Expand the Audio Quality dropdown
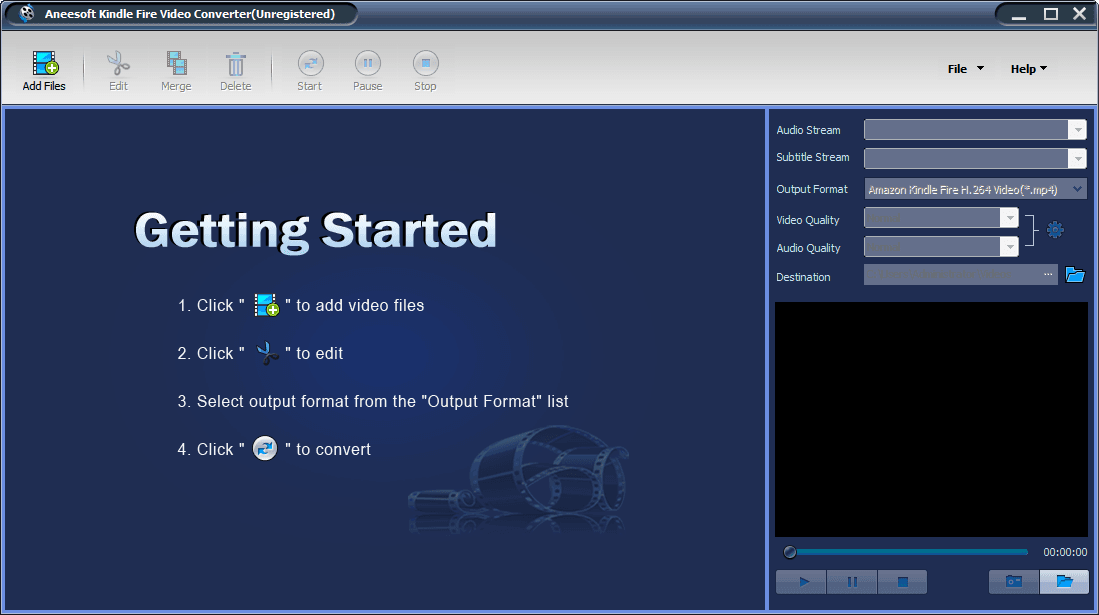This screenshot has width=1099, height=615. 1010,247
